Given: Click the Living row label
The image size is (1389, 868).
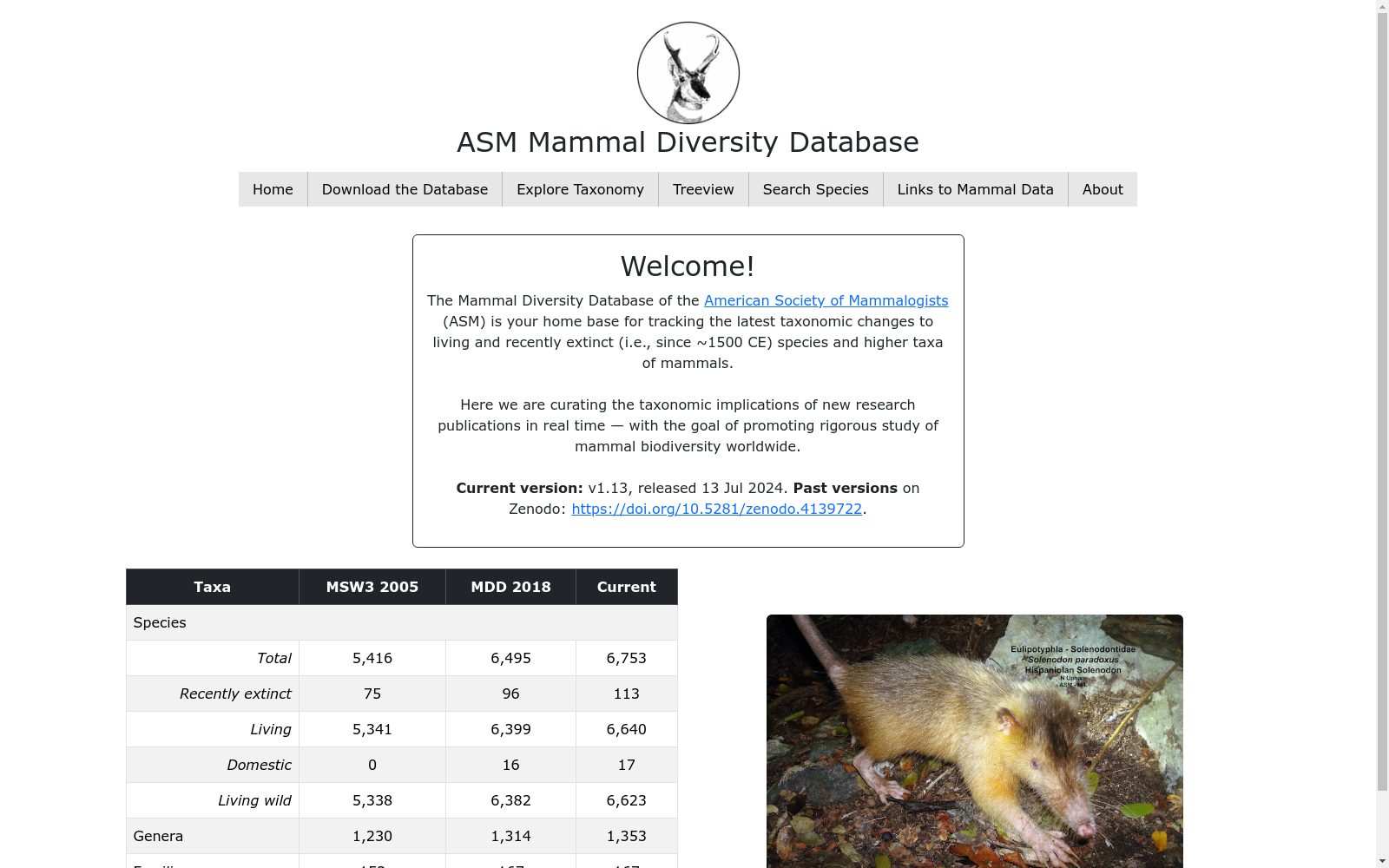Looking at the screenshot, I should 271,729.
